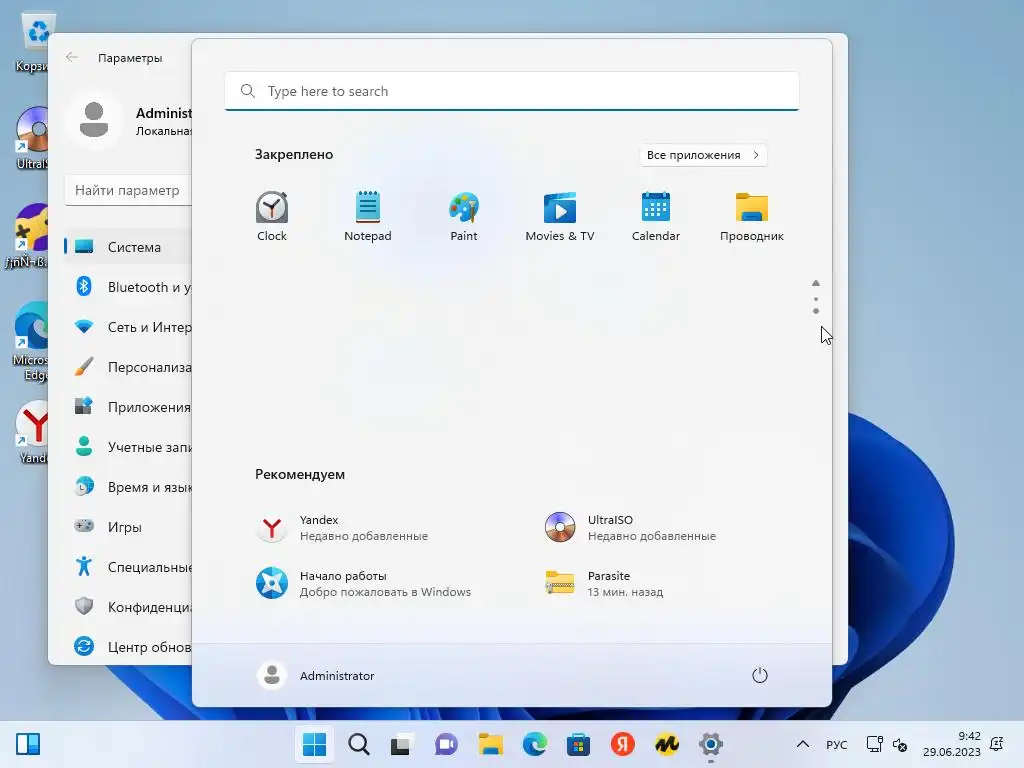Open the taskbar Search icon
This screenshot has width=1024, height=768.
coord(359,744)
